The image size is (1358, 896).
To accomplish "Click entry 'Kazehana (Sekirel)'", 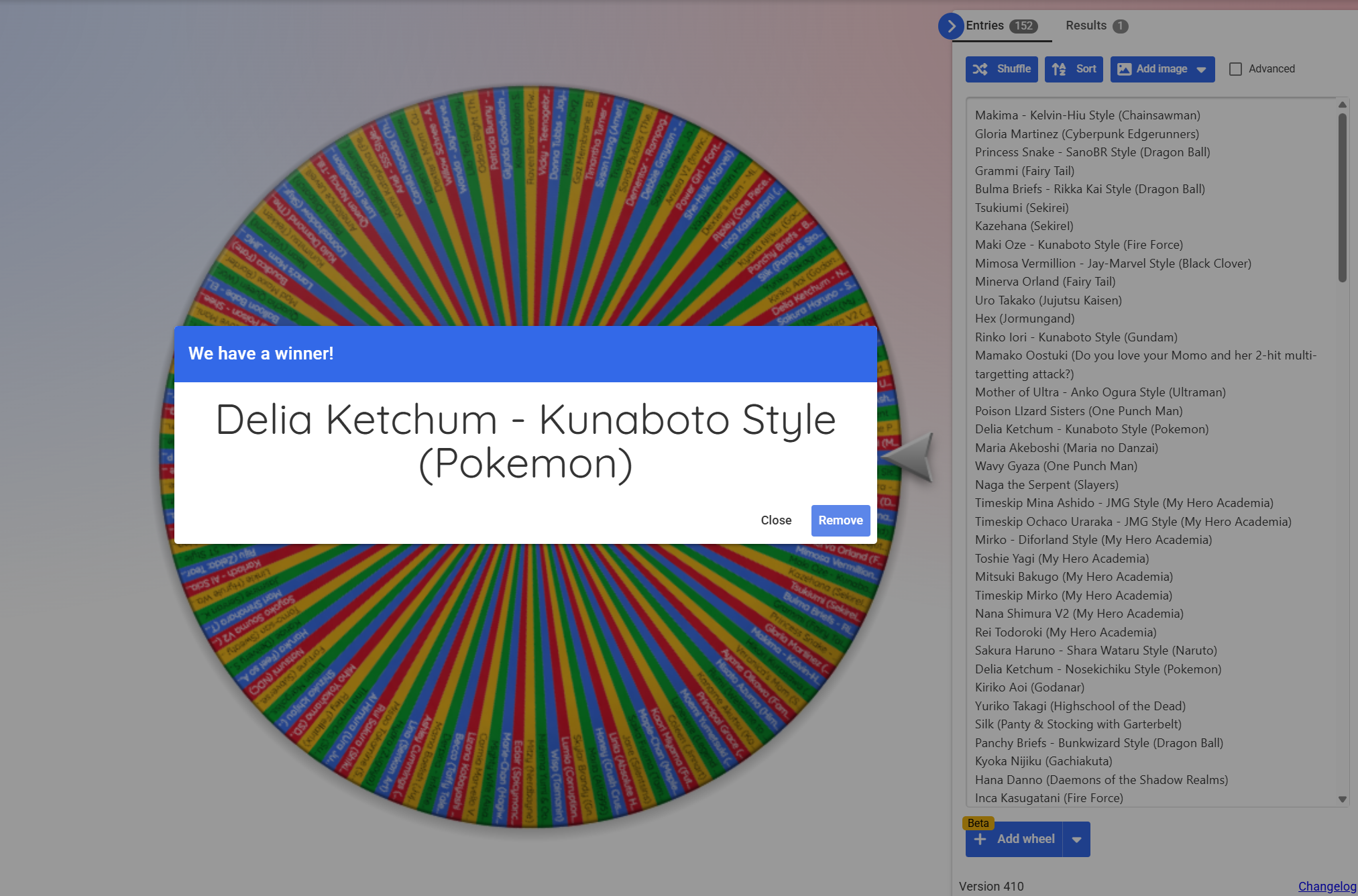I will (x=1024, y=226).
